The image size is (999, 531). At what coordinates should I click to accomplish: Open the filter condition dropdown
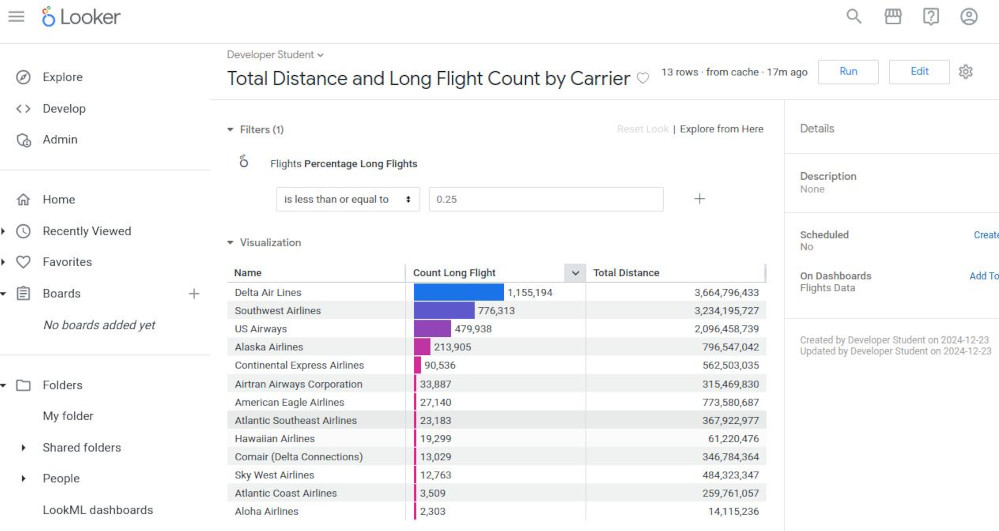pos(348,200)
